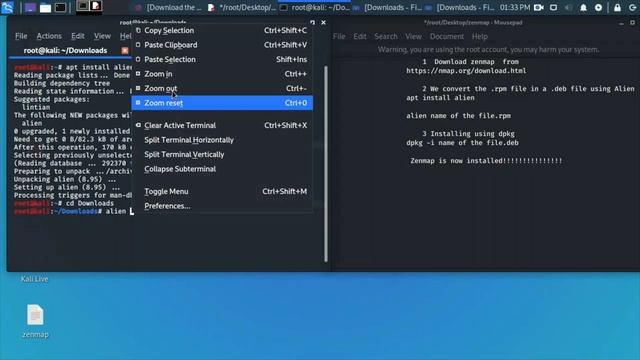Viewport: 640px width, 360px height.
Task: Select Toggle Menu entry
Action: pos(222,191)
